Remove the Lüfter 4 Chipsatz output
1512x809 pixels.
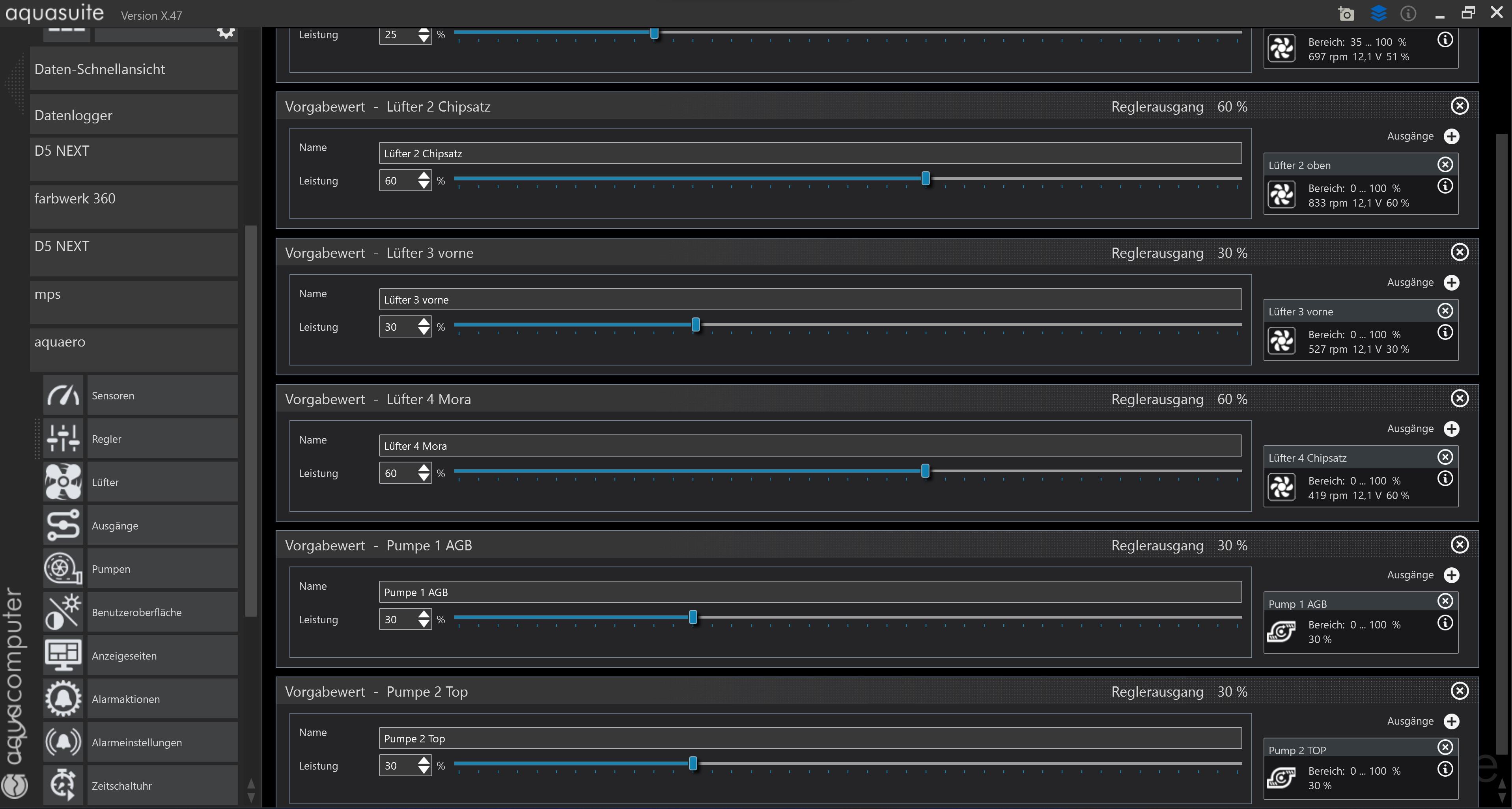[1445, 457]
